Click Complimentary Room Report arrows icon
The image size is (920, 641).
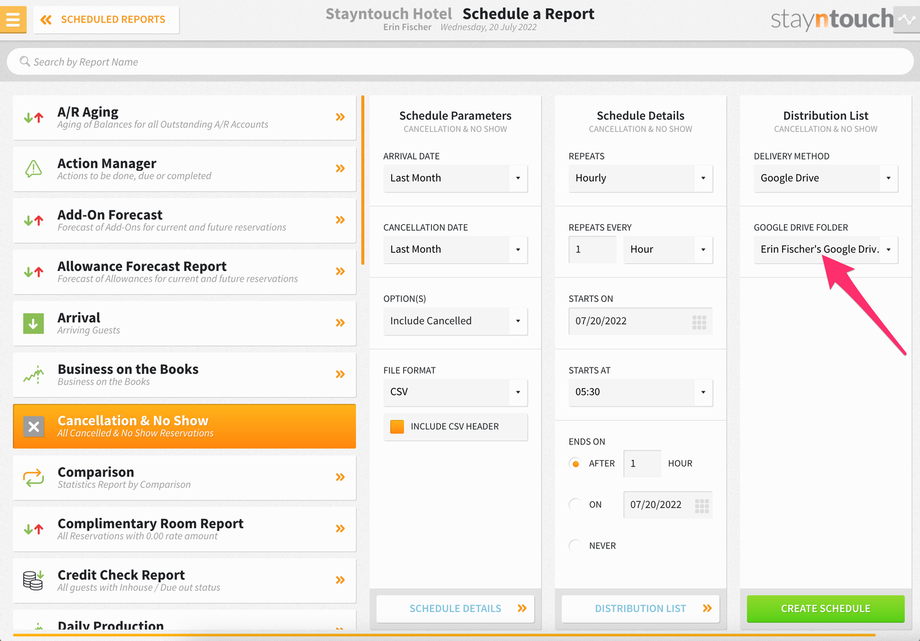33,529
